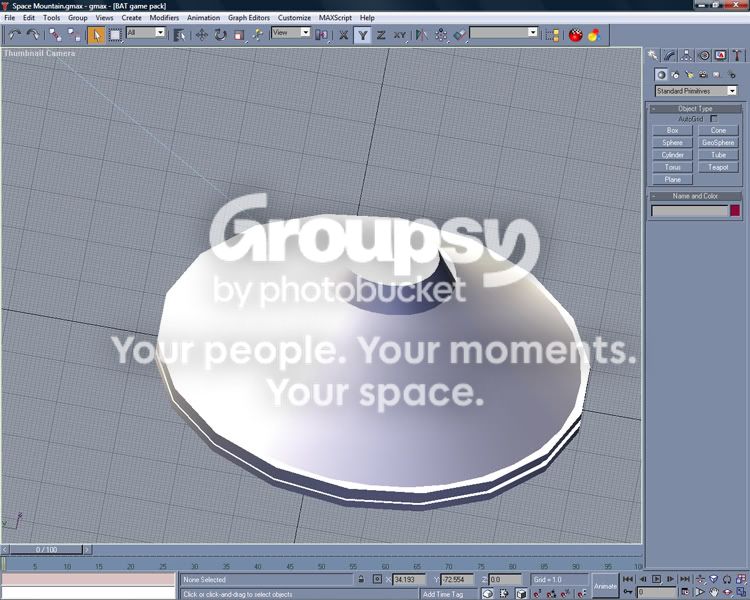The width and height of the screenshot is (750, 600).
Task: Collapse the Name and Color rollout
Action: tap(695, 196)
